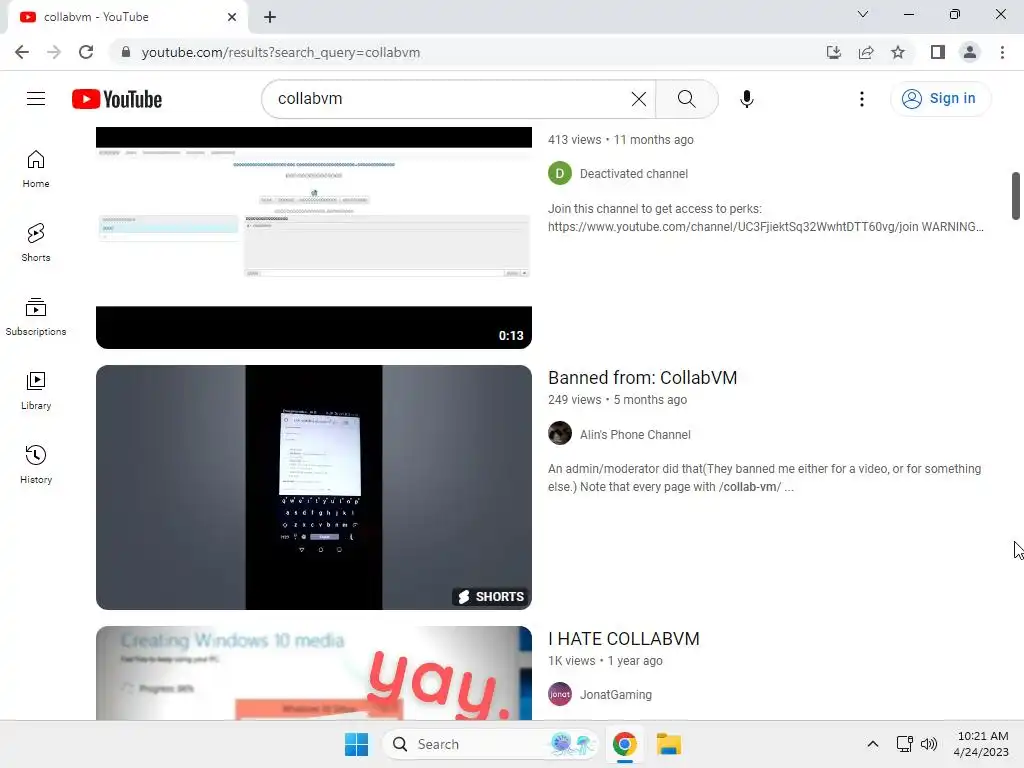The width and height of the screenshot is (1024, 768).
Task: Open Library in sidebar
Action: (36, 391)
